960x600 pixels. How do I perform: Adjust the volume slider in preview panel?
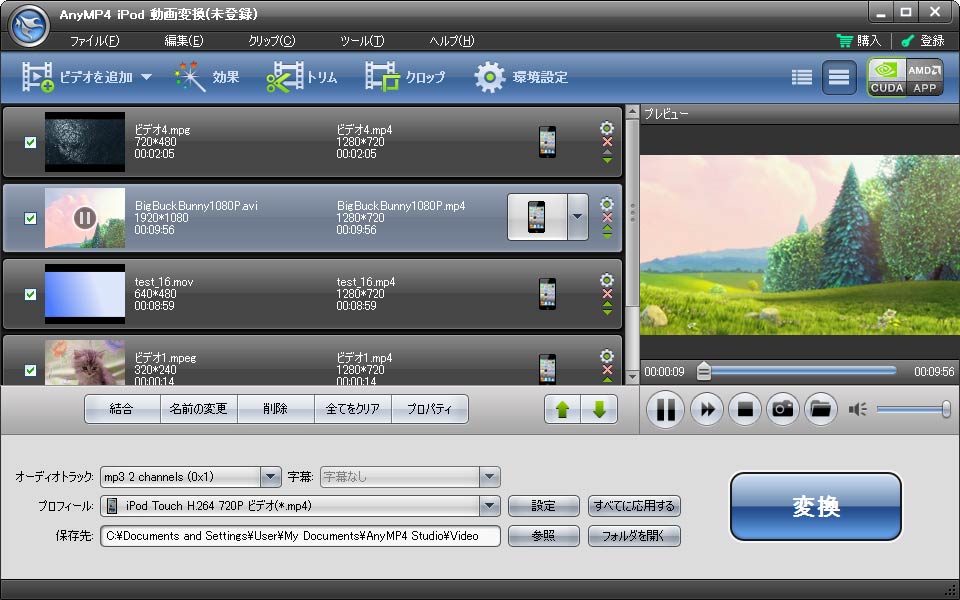[x=911, y=409]
